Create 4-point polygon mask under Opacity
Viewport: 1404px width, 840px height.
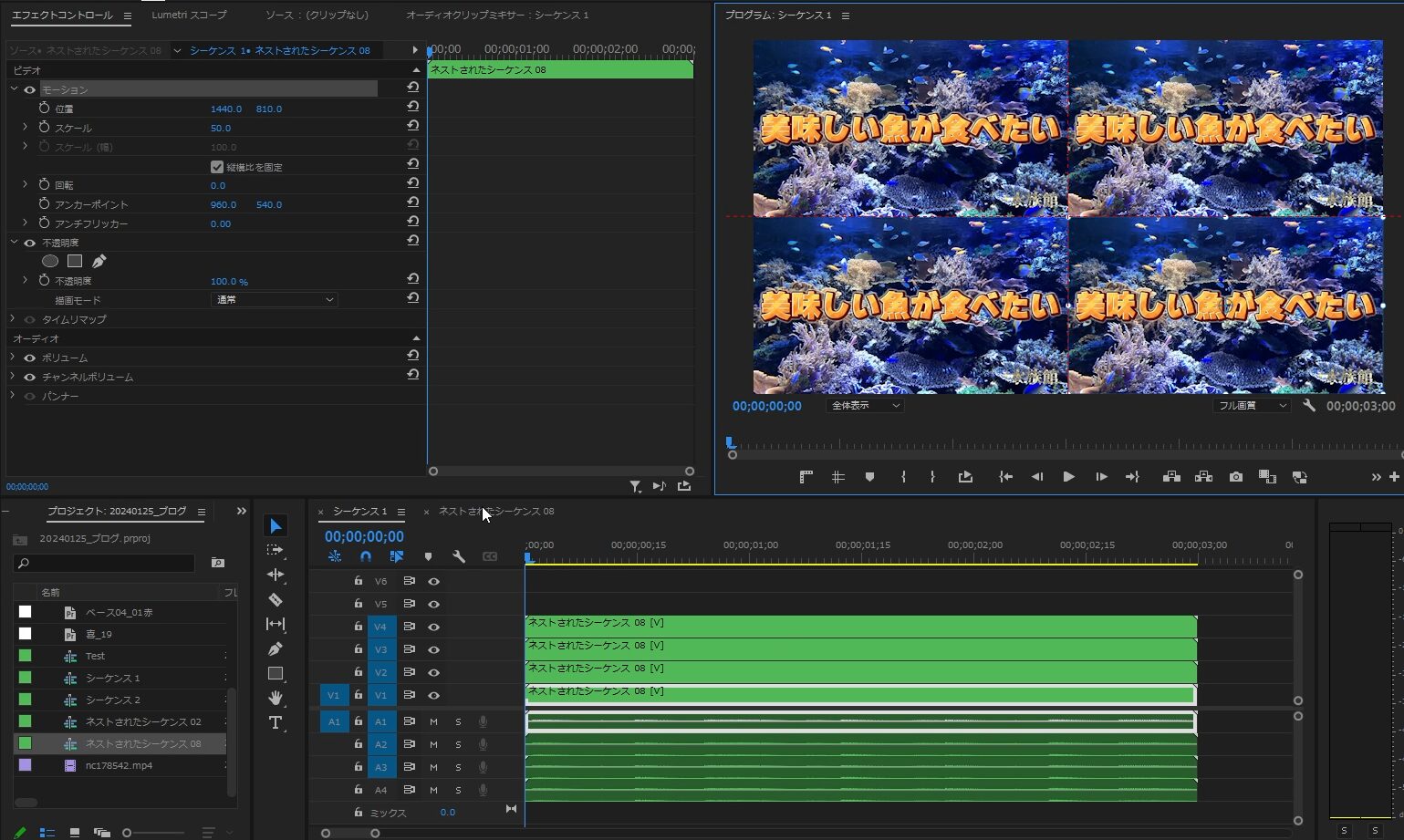[x=75, y=262]
